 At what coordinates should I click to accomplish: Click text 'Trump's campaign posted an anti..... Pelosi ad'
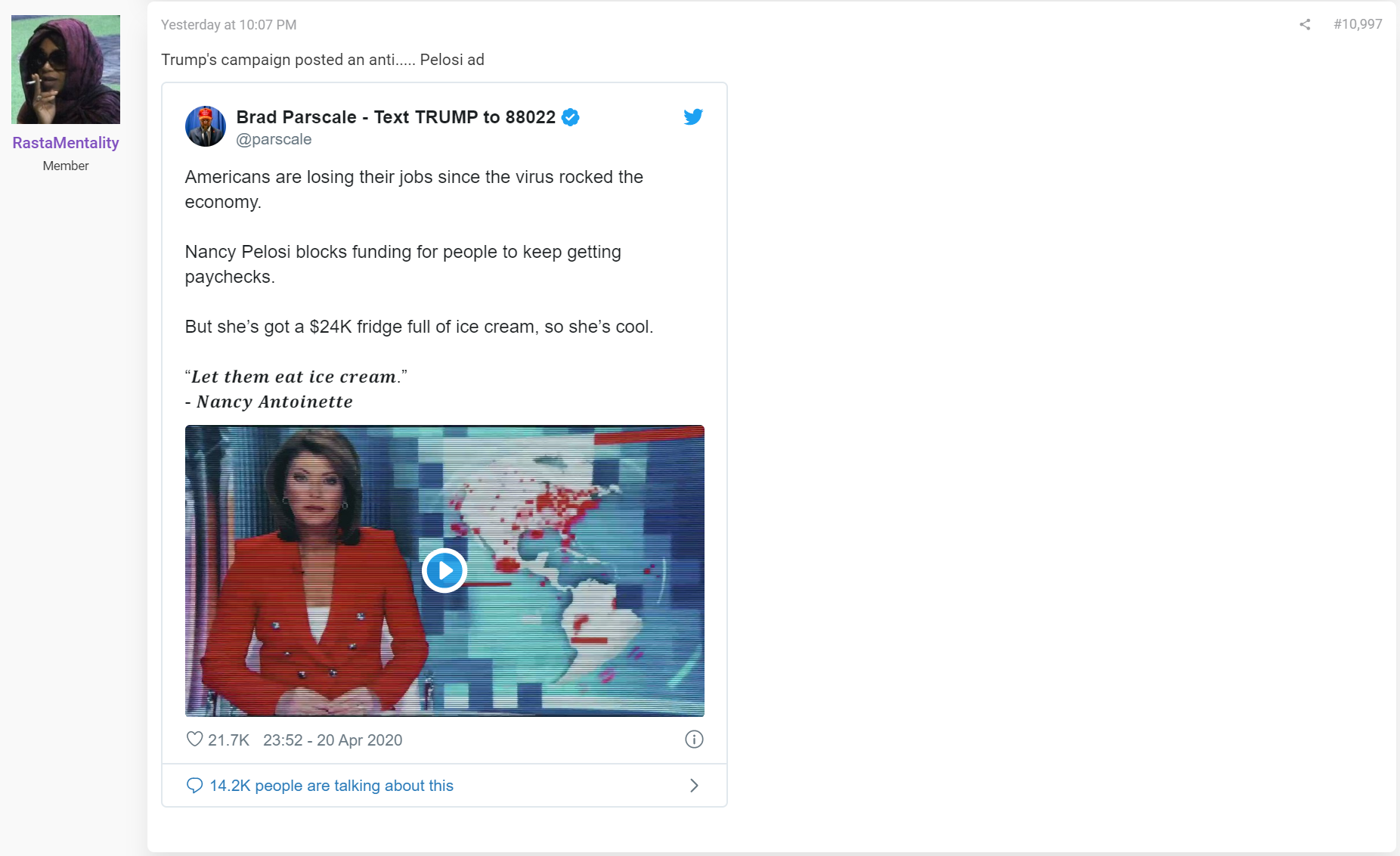coord(323,60)
